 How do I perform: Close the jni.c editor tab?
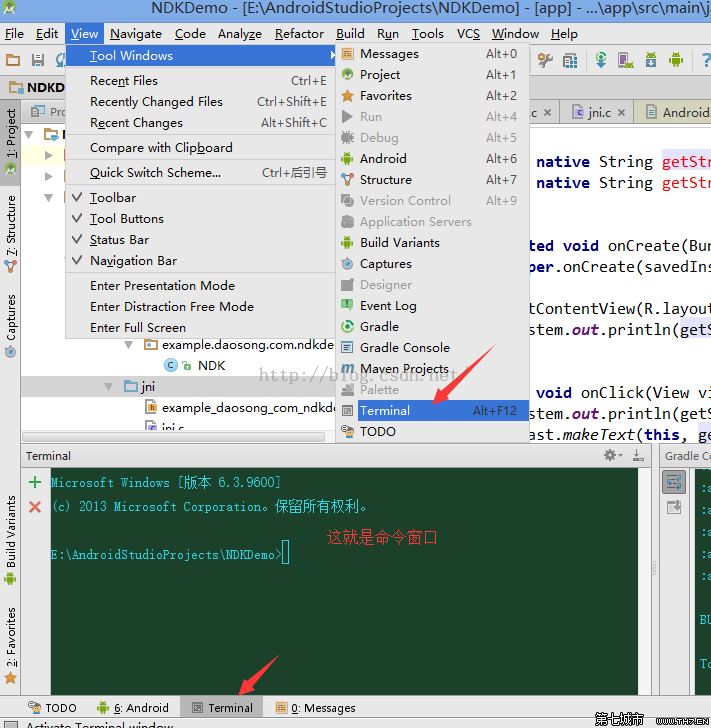click(x=622, y=112)
